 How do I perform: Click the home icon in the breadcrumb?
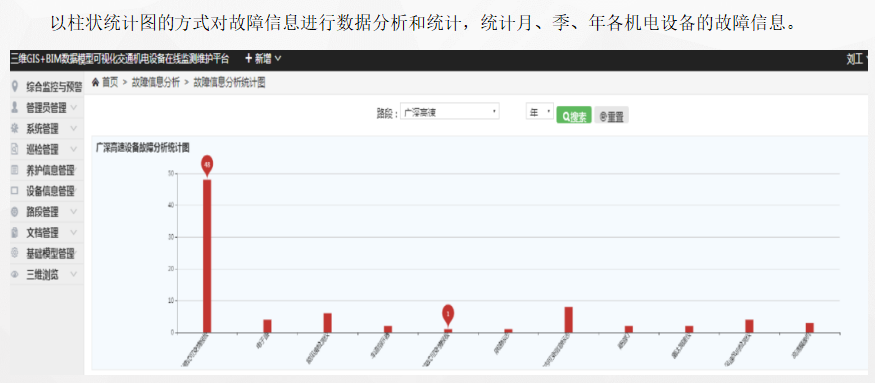(95, 82)
